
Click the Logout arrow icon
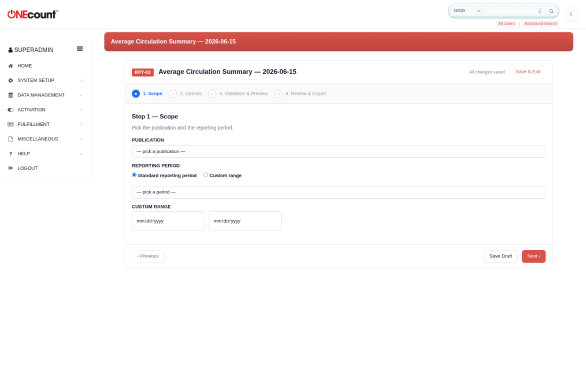(x=10, y=168)
